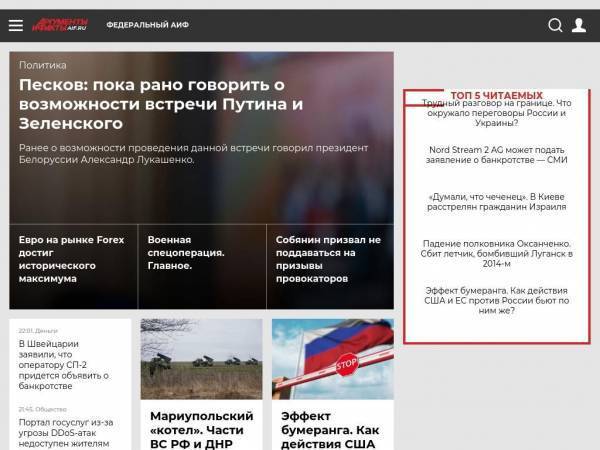Open Евро на рынке Forex article
The image size is (600, 450).
[x=72, y=259]
